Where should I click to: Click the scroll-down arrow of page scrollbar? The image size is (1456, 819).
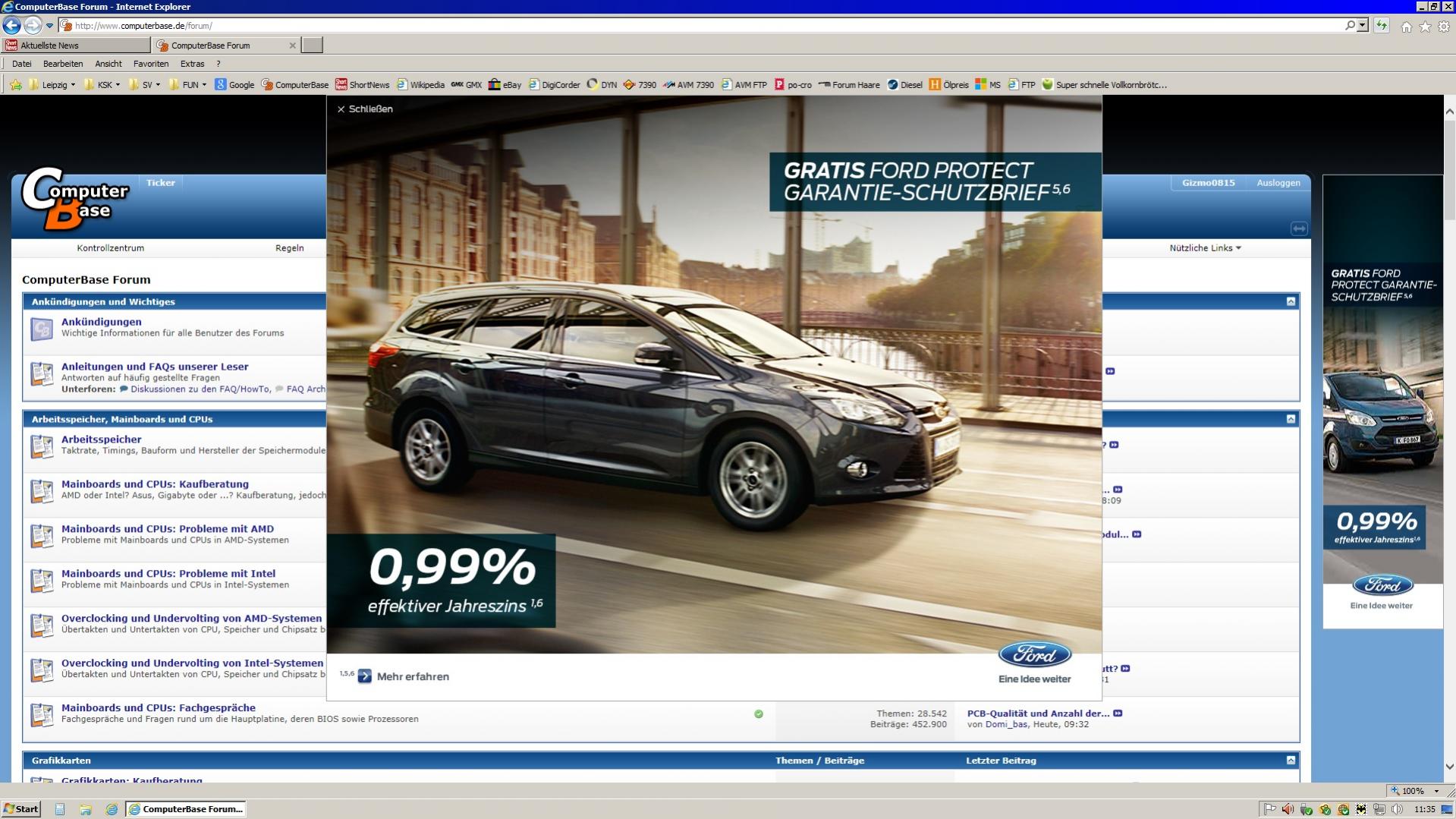click(x=1449, y=767)
